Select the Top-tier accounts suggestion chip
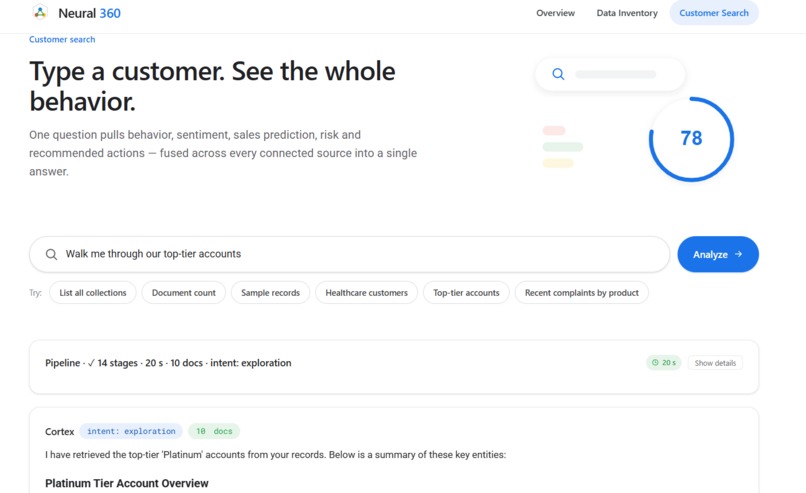The width and height of the screenshot is (806, 493). coord(466,293)
